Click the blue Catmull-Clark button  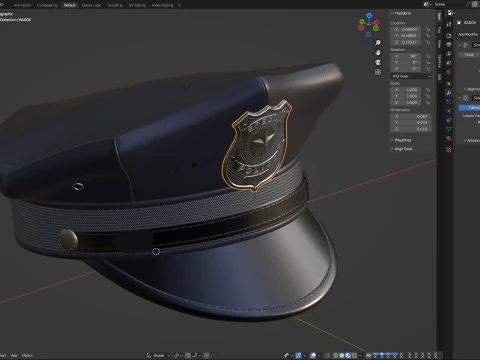pos(469,108)
